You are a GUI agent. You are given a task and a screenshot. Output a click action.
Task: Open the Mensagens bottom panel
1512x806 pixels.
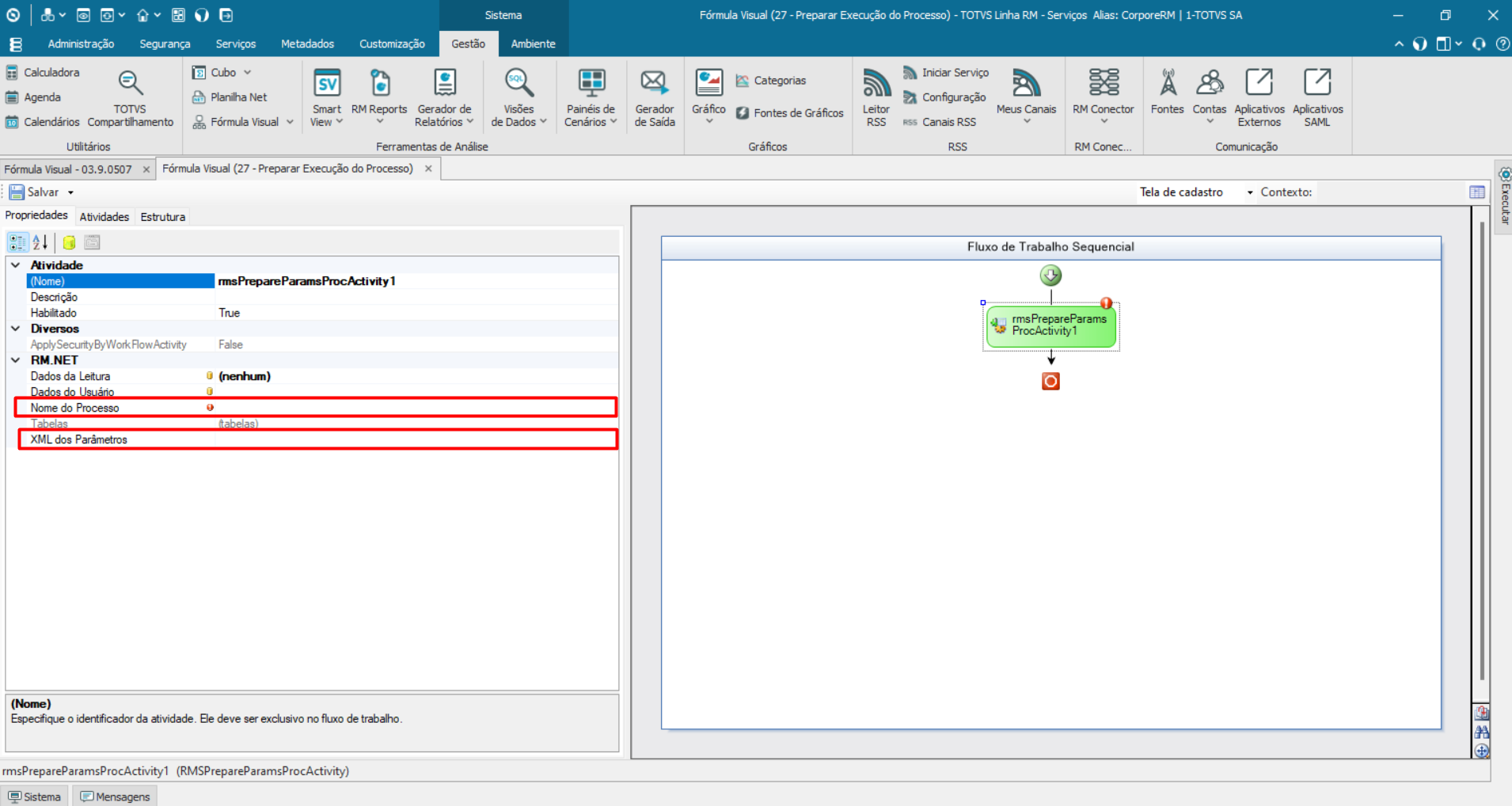tap(115, 796)
